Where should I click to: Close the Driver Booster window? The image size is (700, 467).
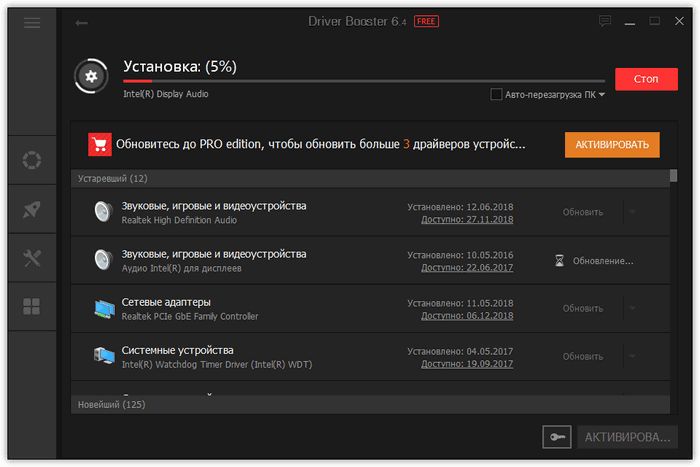coord(679,21)
